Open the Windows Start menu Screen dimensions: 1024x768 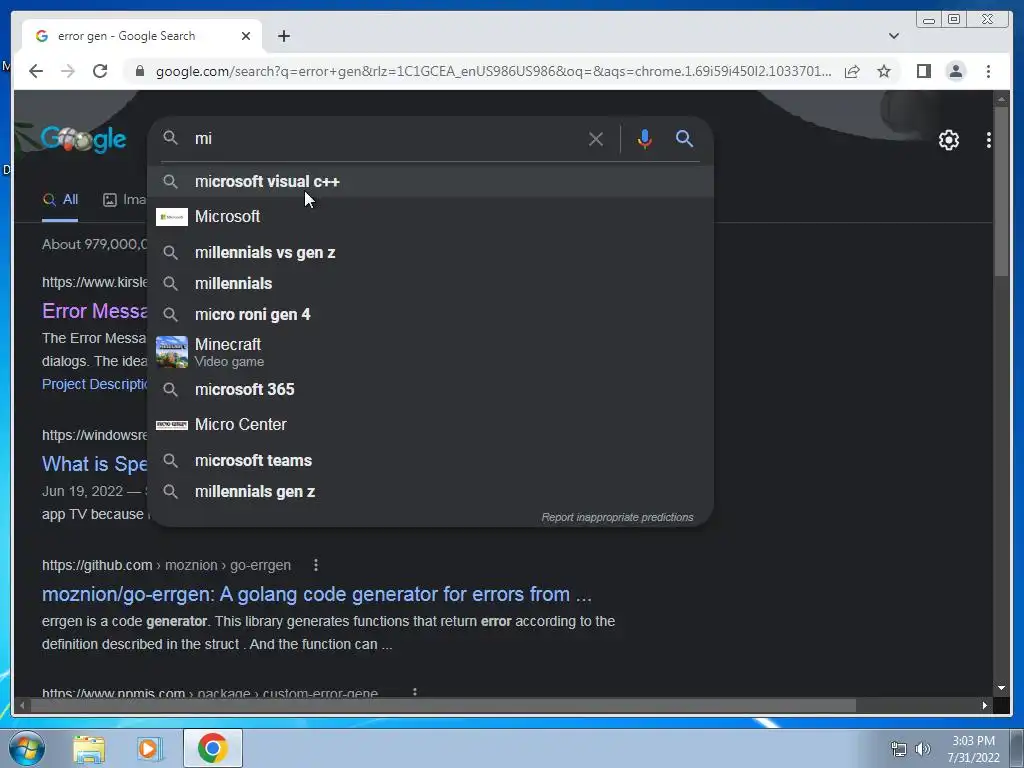(27, 748)
